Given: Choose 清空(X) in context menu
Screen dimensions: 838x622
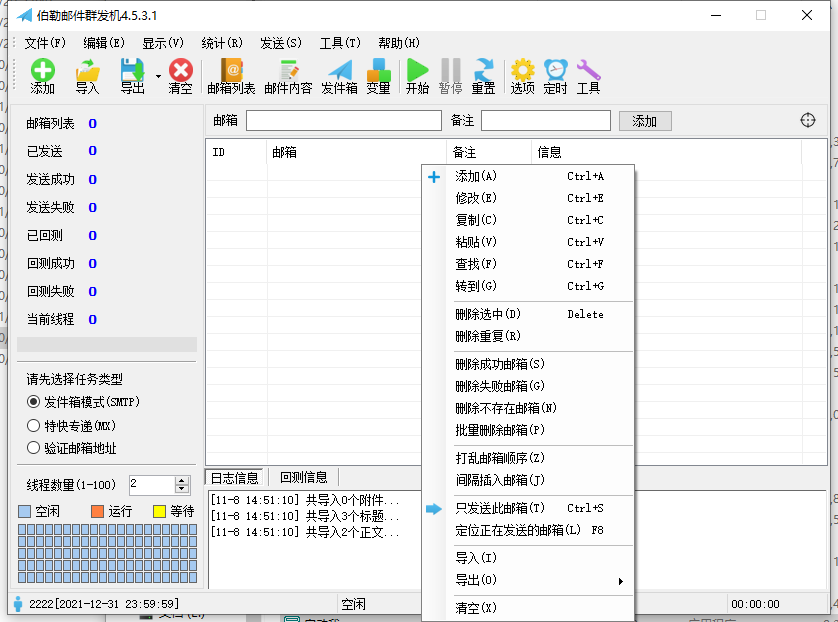Looking at the screenshot, I should pyautogui.click(x=528, y=608).
